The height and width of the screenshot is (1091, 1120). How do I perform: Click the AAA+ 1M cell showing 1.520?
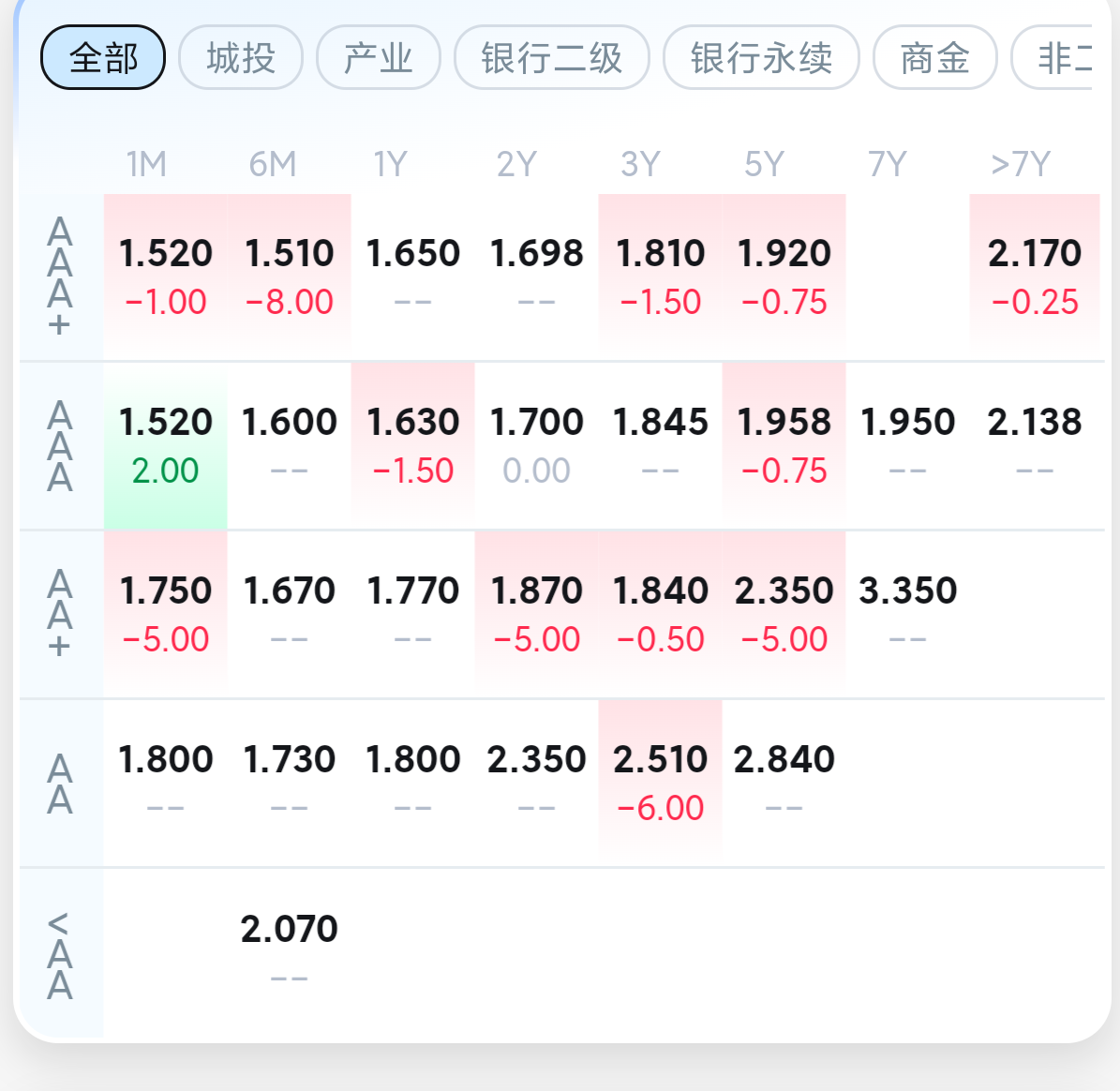pyautogui.click(x=166, y=277)
